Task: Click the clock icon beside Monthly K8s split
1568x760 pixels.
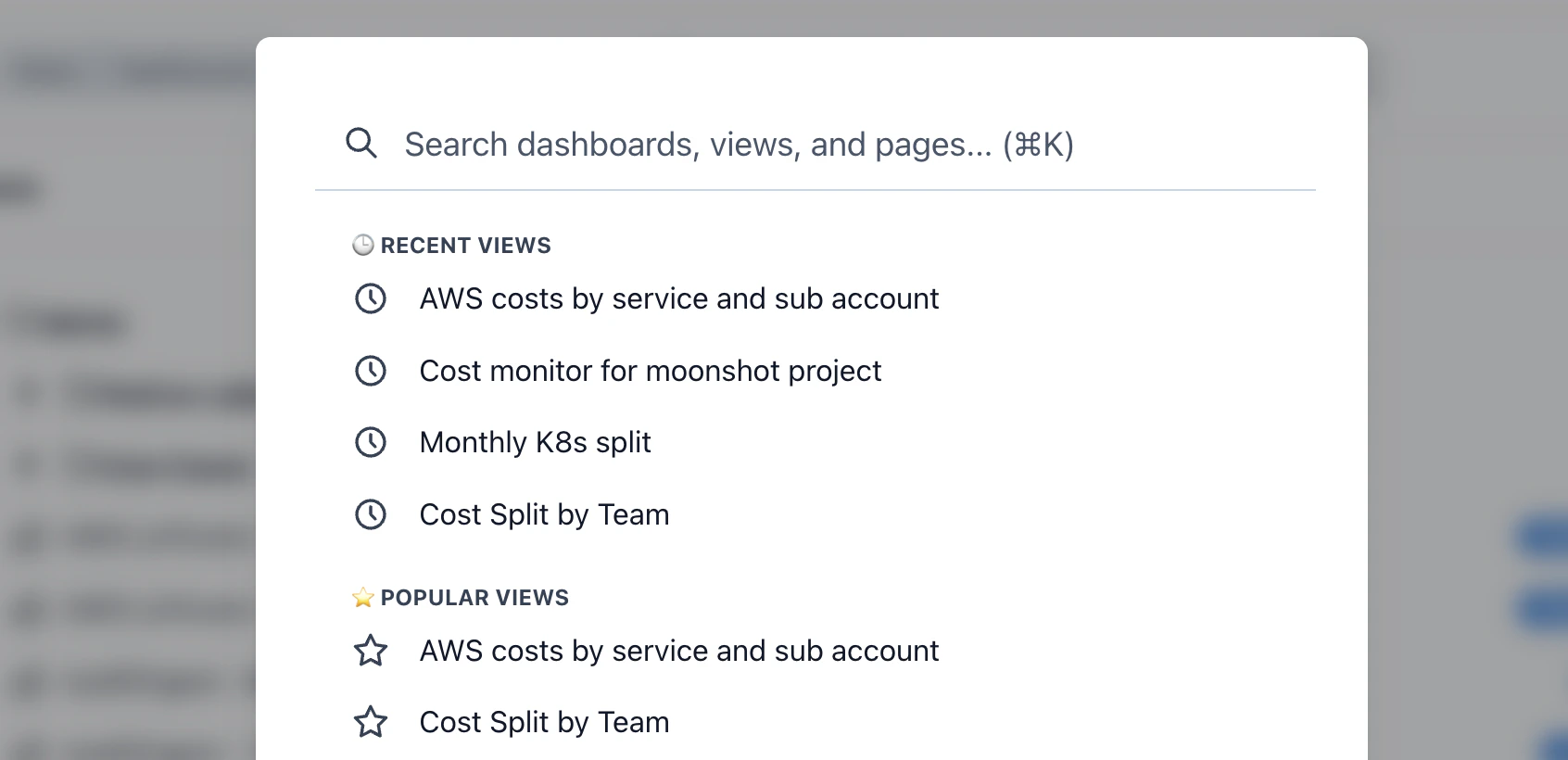Action: (x=371, y=442)
